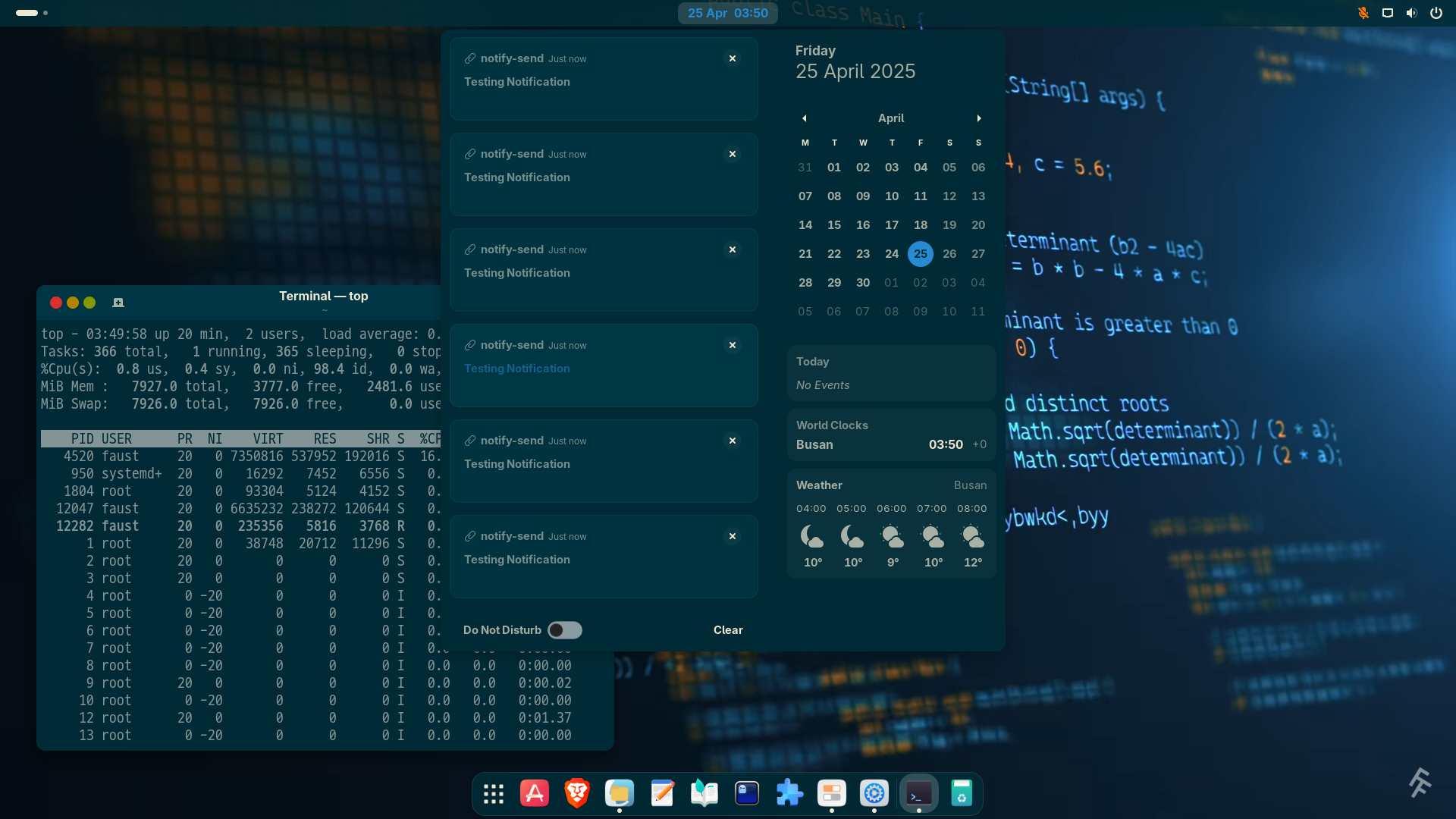Click the muted microphone icon in top bar
This screenshot has height=819, width=1456.
tap(1363, 13)
